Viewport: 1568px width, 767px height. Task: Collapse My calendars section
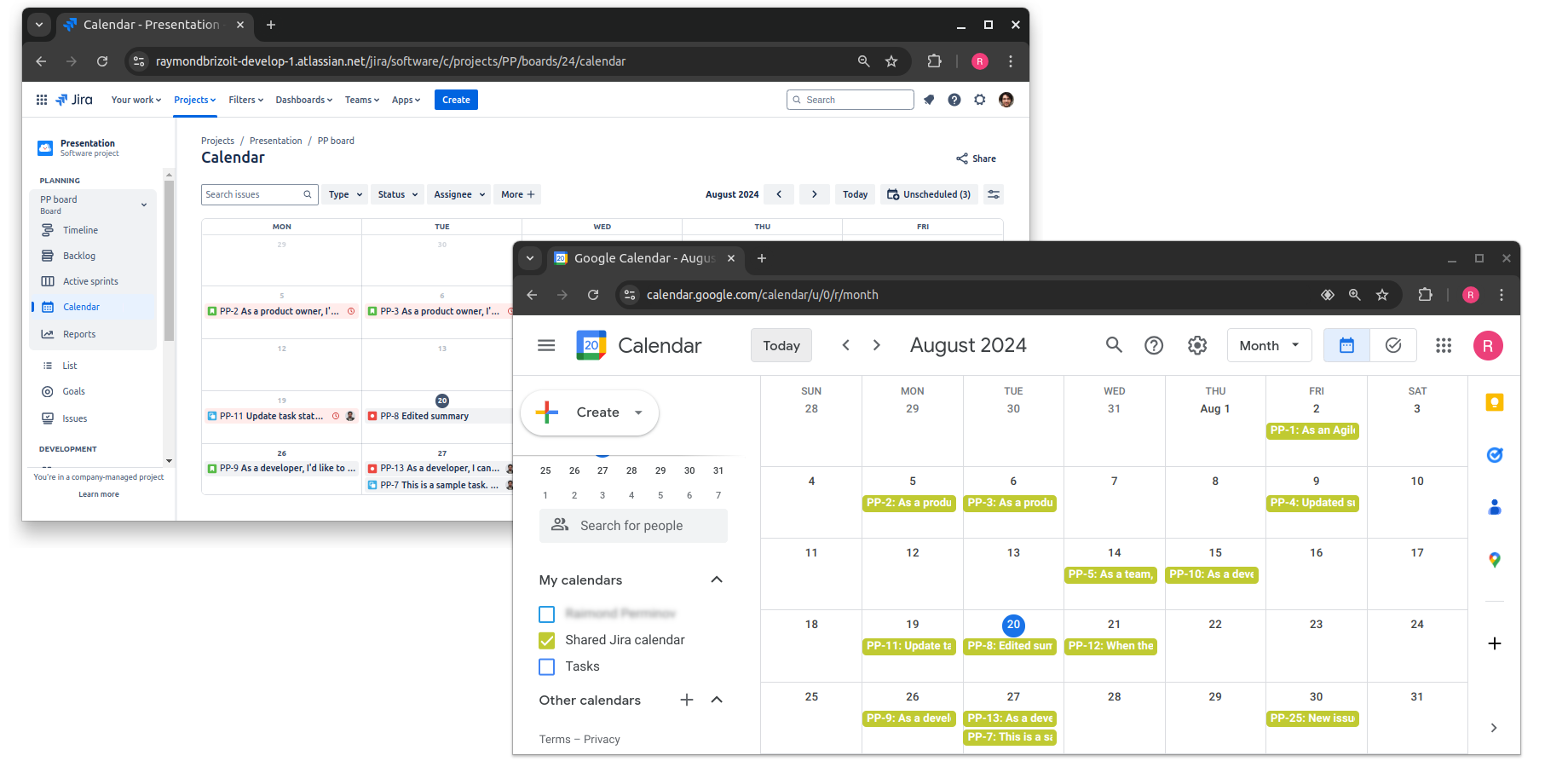point(717,580)
